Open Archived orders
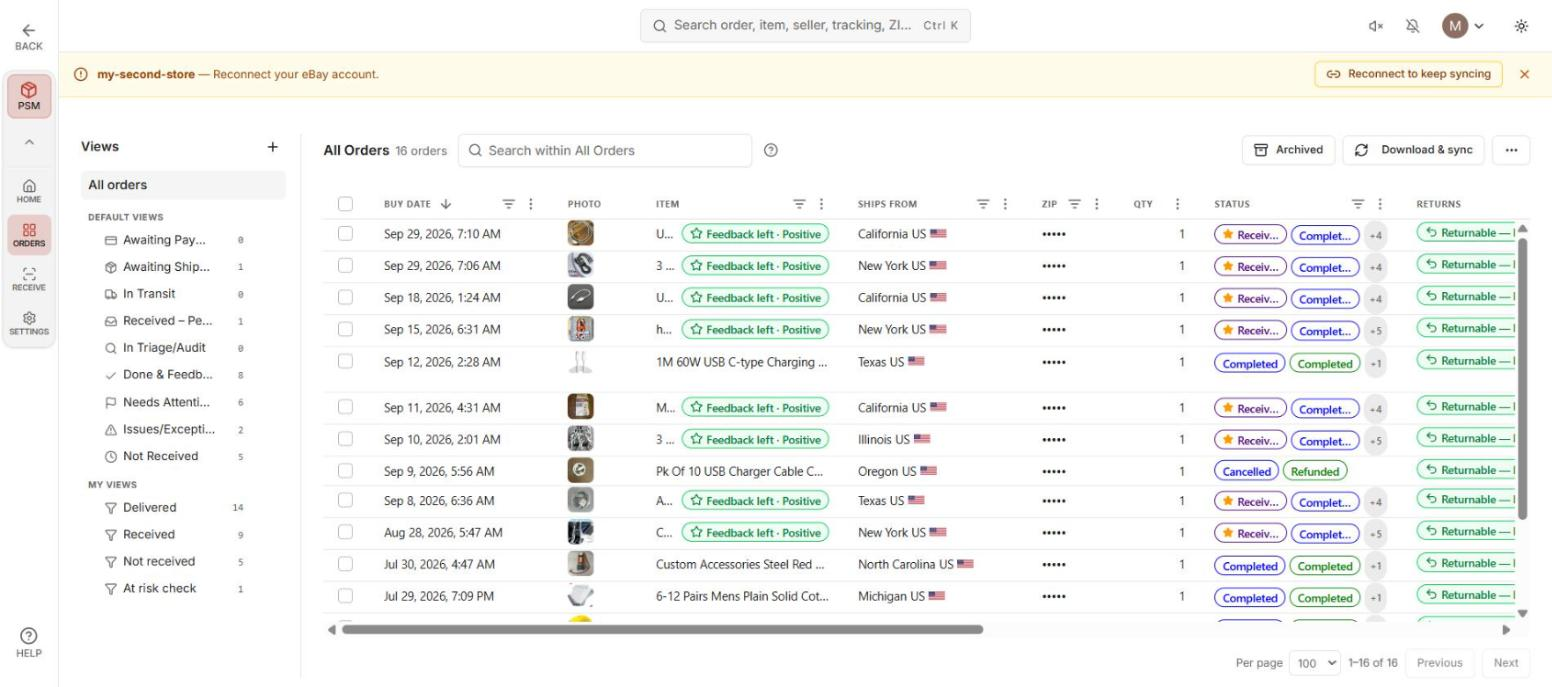 pos(1288,150)
